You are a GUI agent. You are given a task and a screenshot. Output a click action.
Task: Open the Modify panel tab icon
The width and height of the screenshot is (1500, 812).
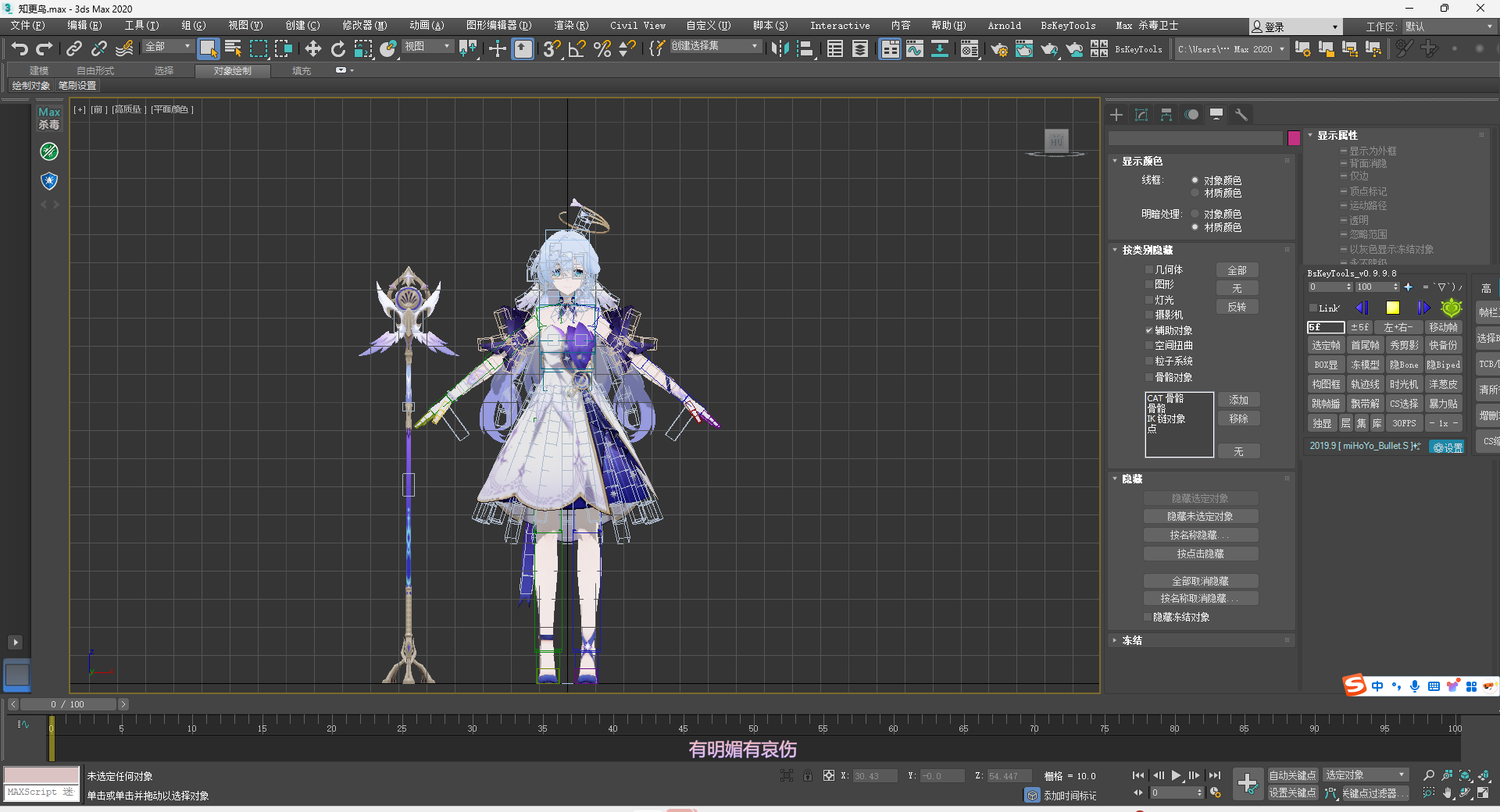[1141, 115]
